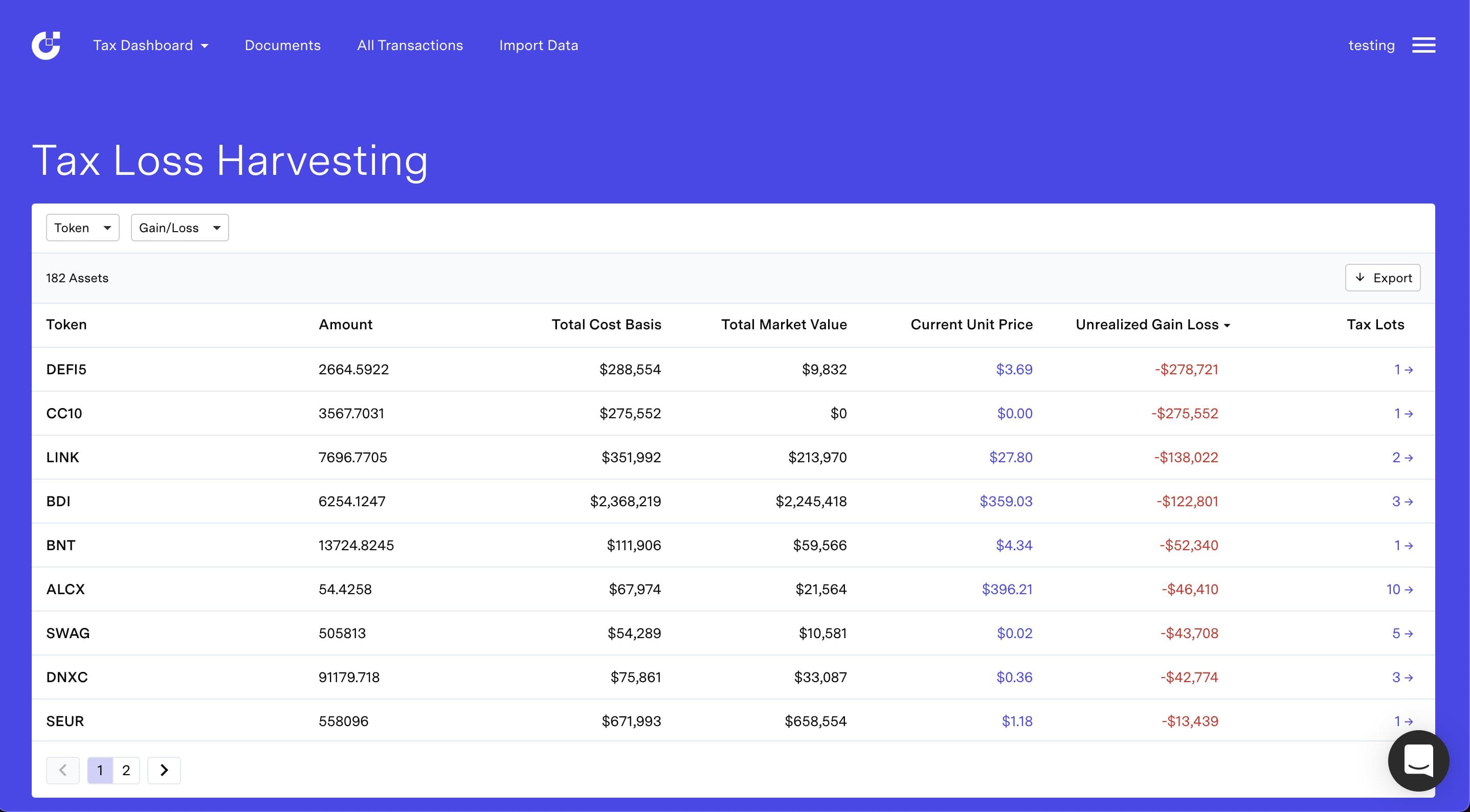1470x812 pixels.
Task: Click DEFI5 unit price $3.69
Action: pos(1014,369)
